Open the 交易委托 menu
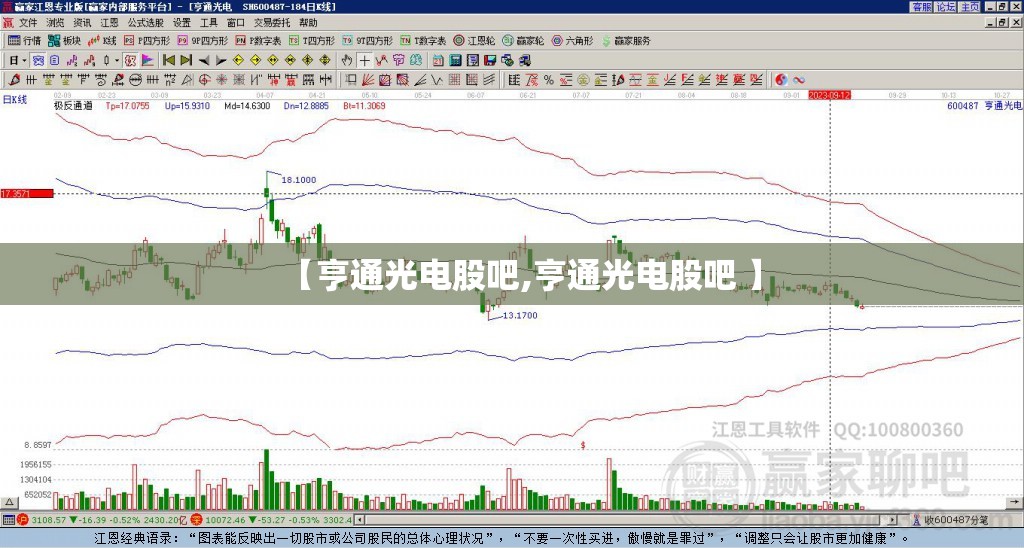Image resolution: width=1024 pixels, height=548 pixels. pyautogui.click(x=272, y=23)
